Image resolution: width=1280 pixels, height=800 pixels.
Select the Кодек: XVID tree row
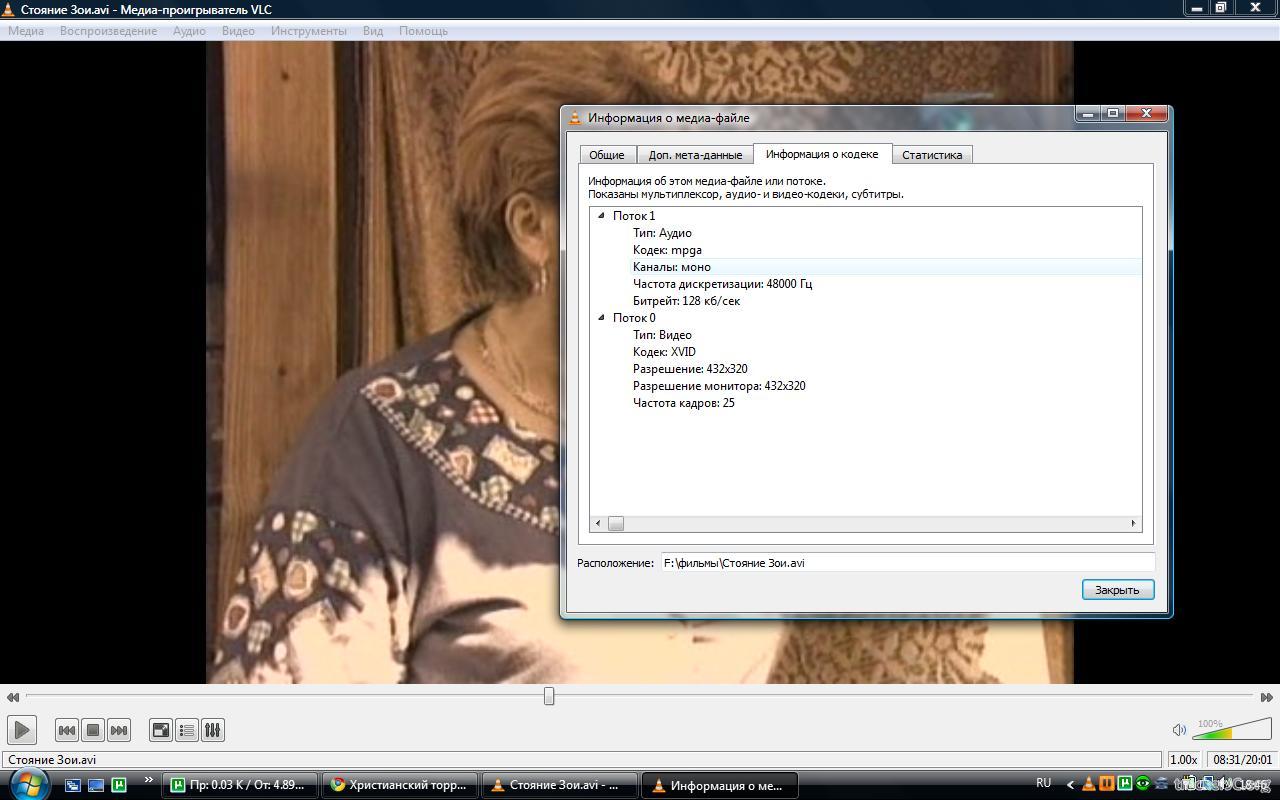(664, 352)
